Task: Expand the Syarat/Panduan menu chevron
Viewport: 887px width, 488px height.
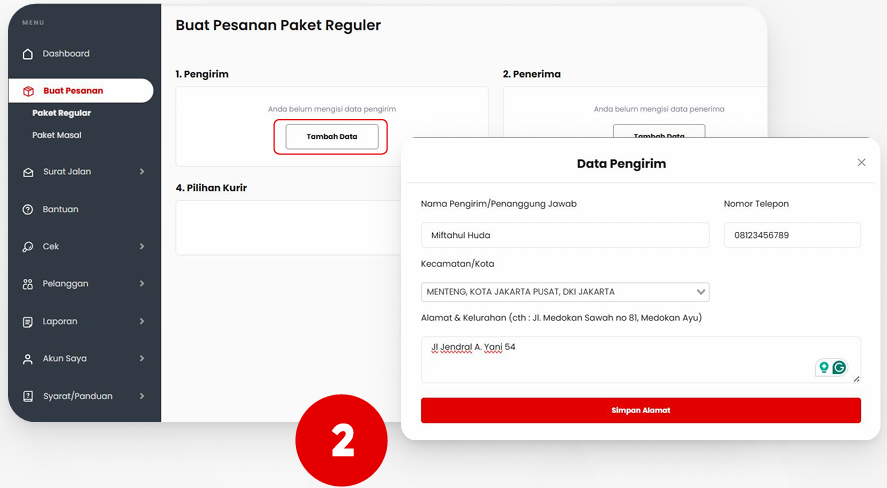Action: pos(142,396)
